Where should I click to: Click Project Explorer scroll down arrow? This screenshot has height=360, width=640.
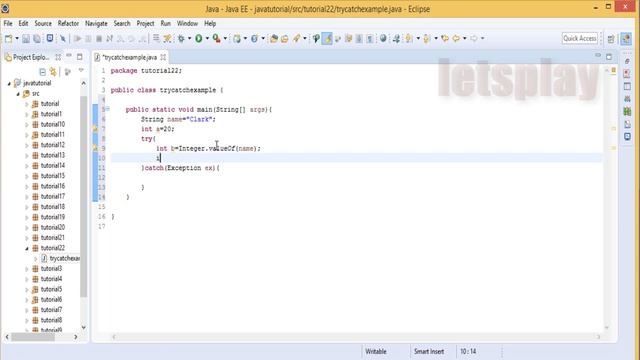(x=84, y=327)
